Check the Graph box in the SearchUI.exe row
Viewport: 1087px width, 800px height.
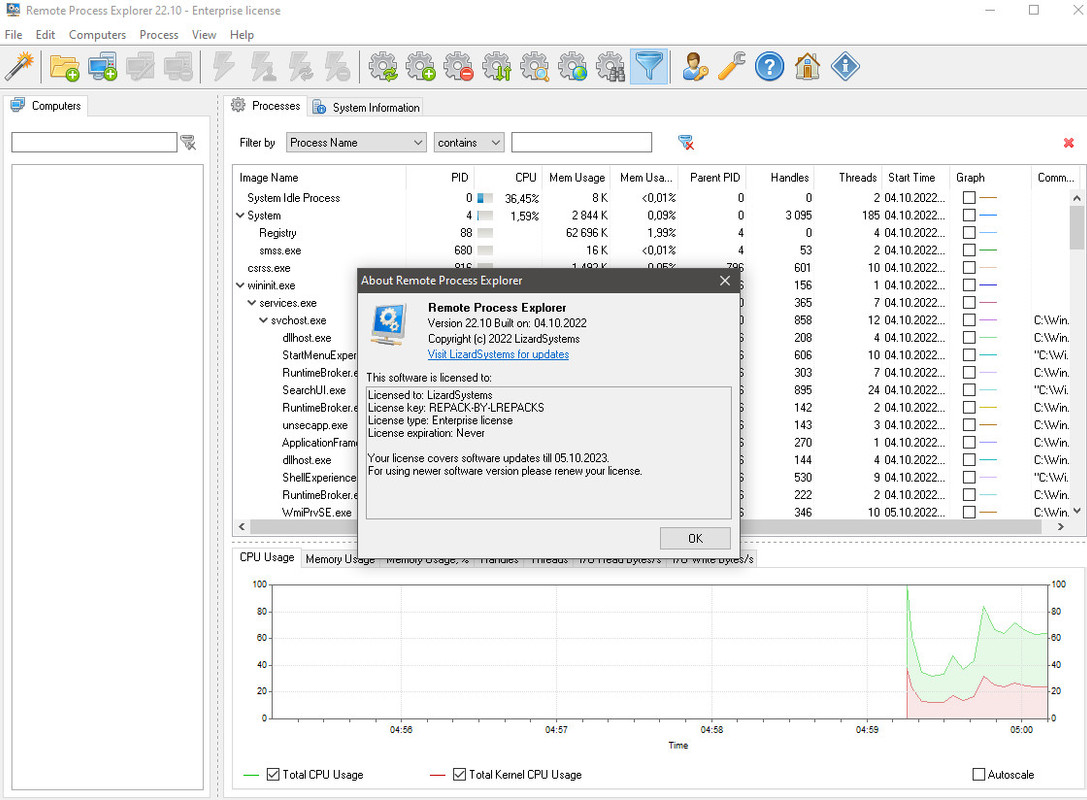[969, 390]
